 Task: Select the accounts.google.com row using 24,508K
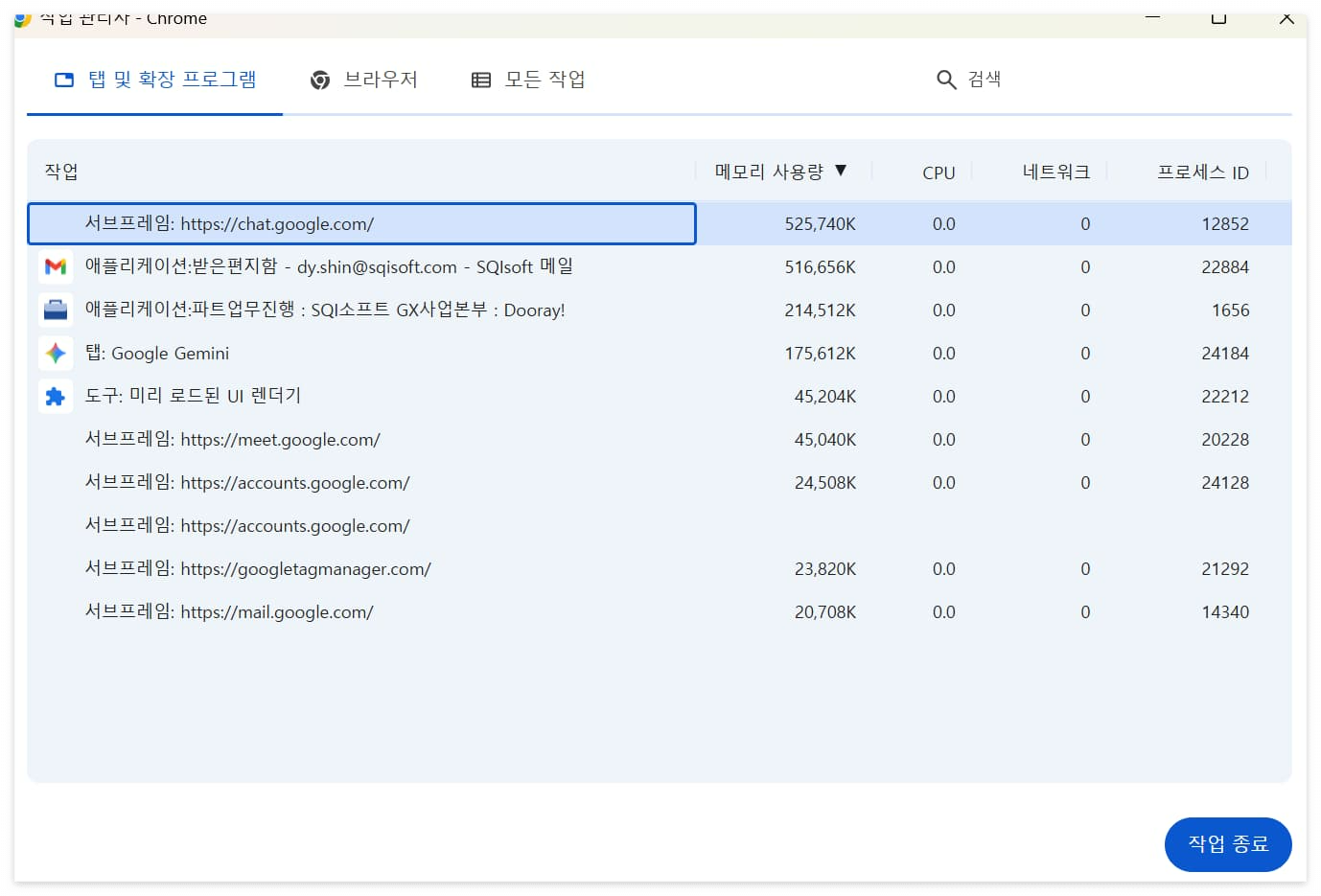point(660,482)
